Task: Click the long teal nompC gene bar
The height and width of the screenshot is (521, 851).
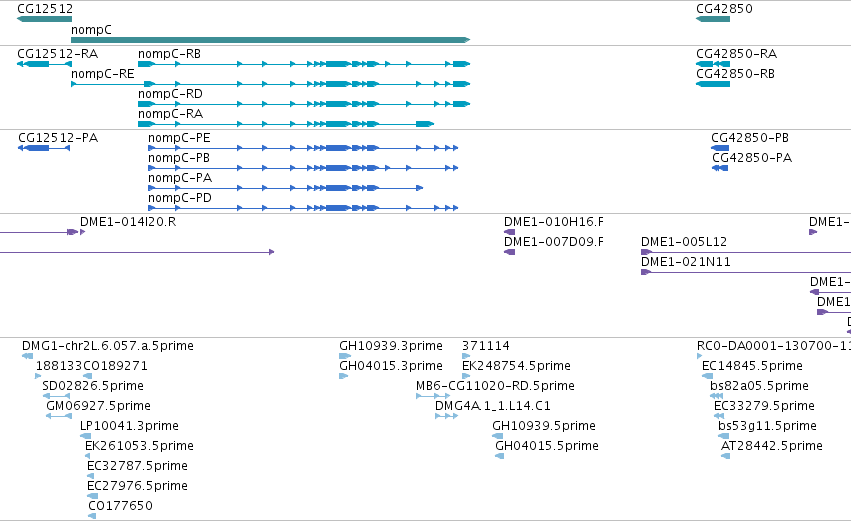Action: pyautogui.click(x=270, y=40)
